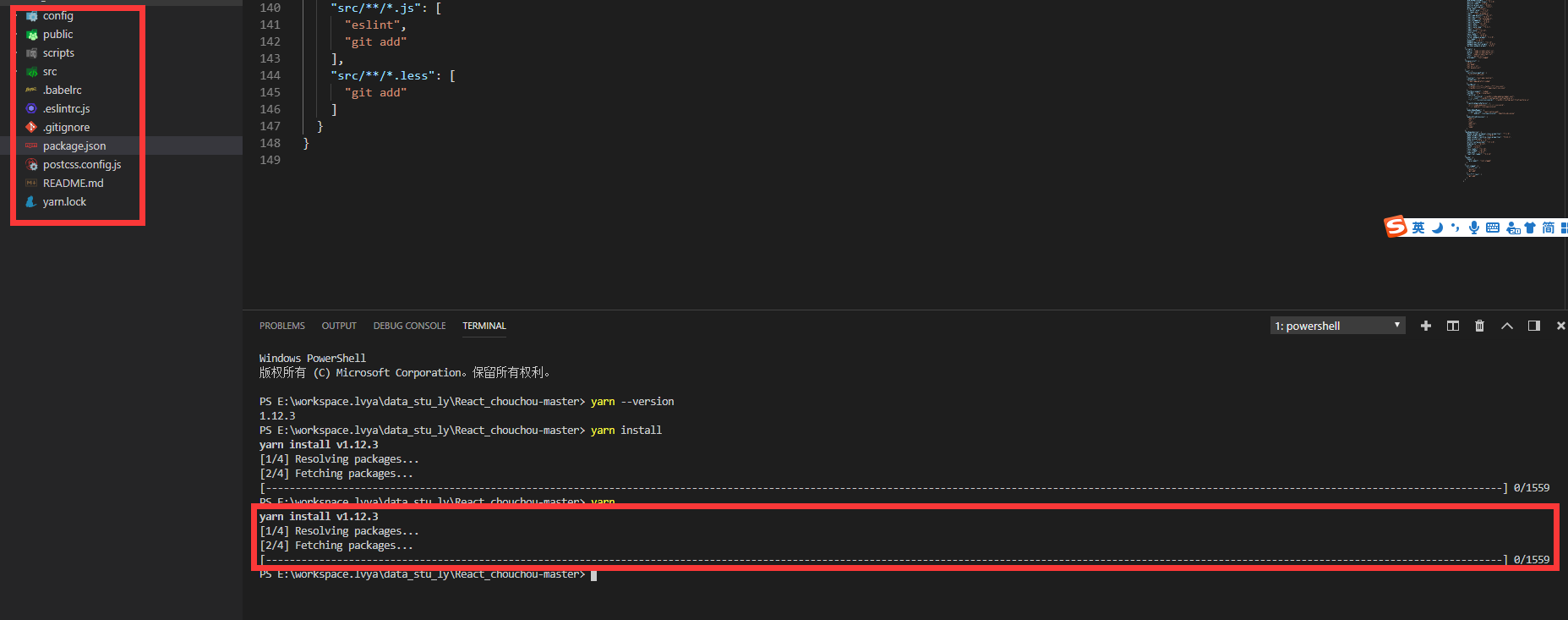Open README.md from the explorer
1568x620 pixels.
[74, 183]
